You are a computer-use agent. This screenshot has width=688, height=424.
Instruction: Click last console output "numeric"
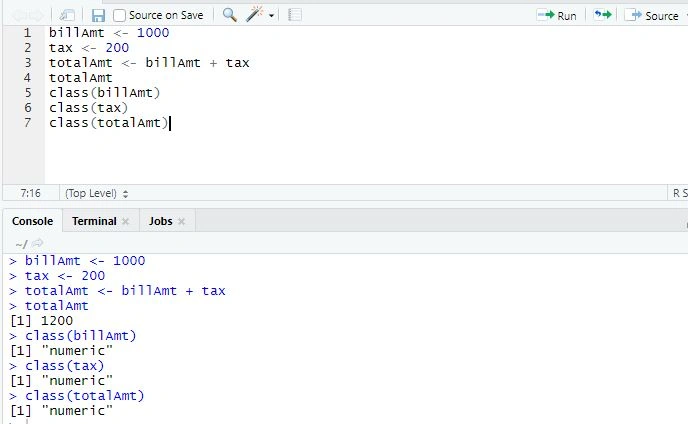click(77, 410)
